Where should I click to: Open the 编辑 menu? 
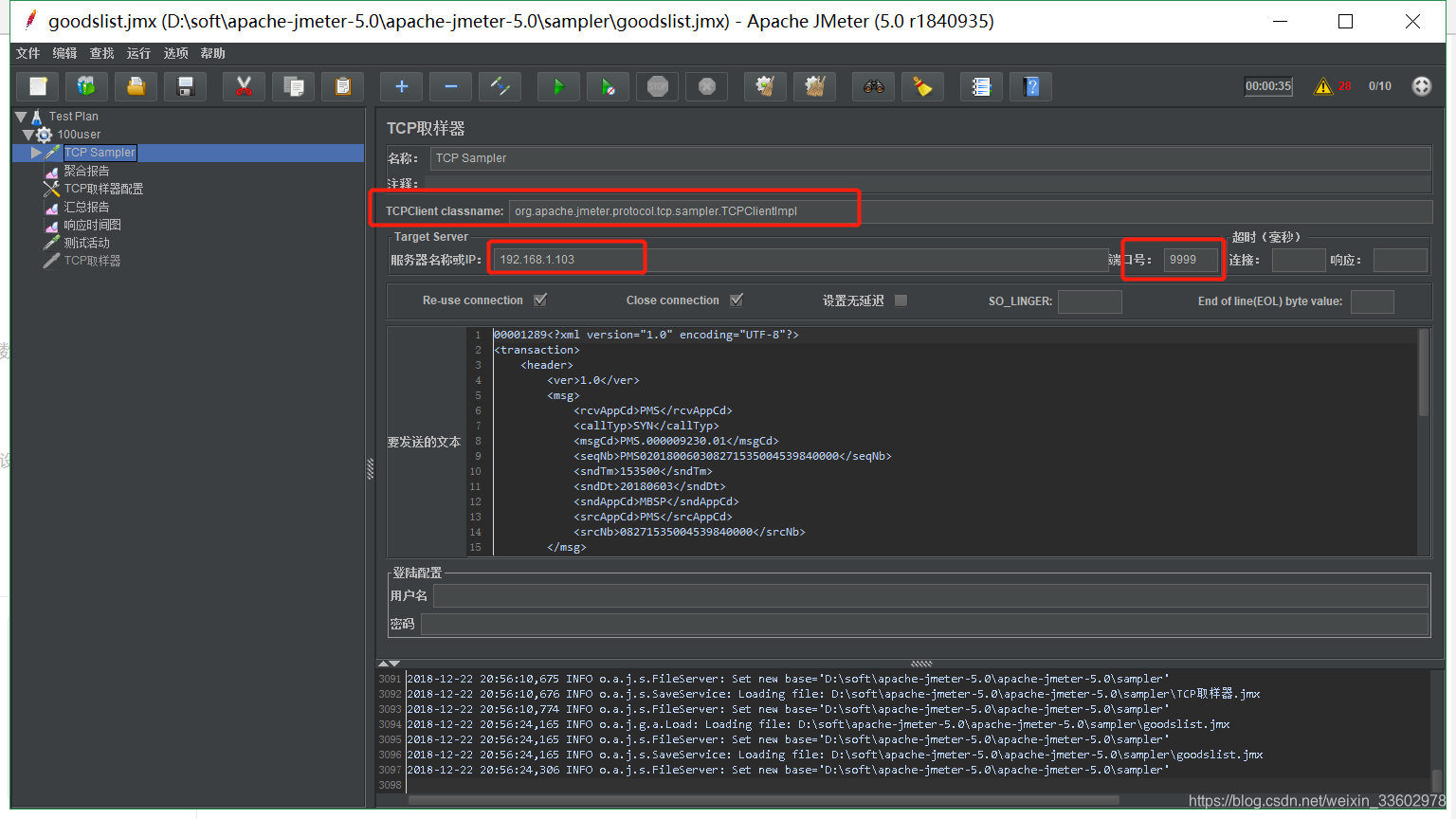[x=65, y=53]
